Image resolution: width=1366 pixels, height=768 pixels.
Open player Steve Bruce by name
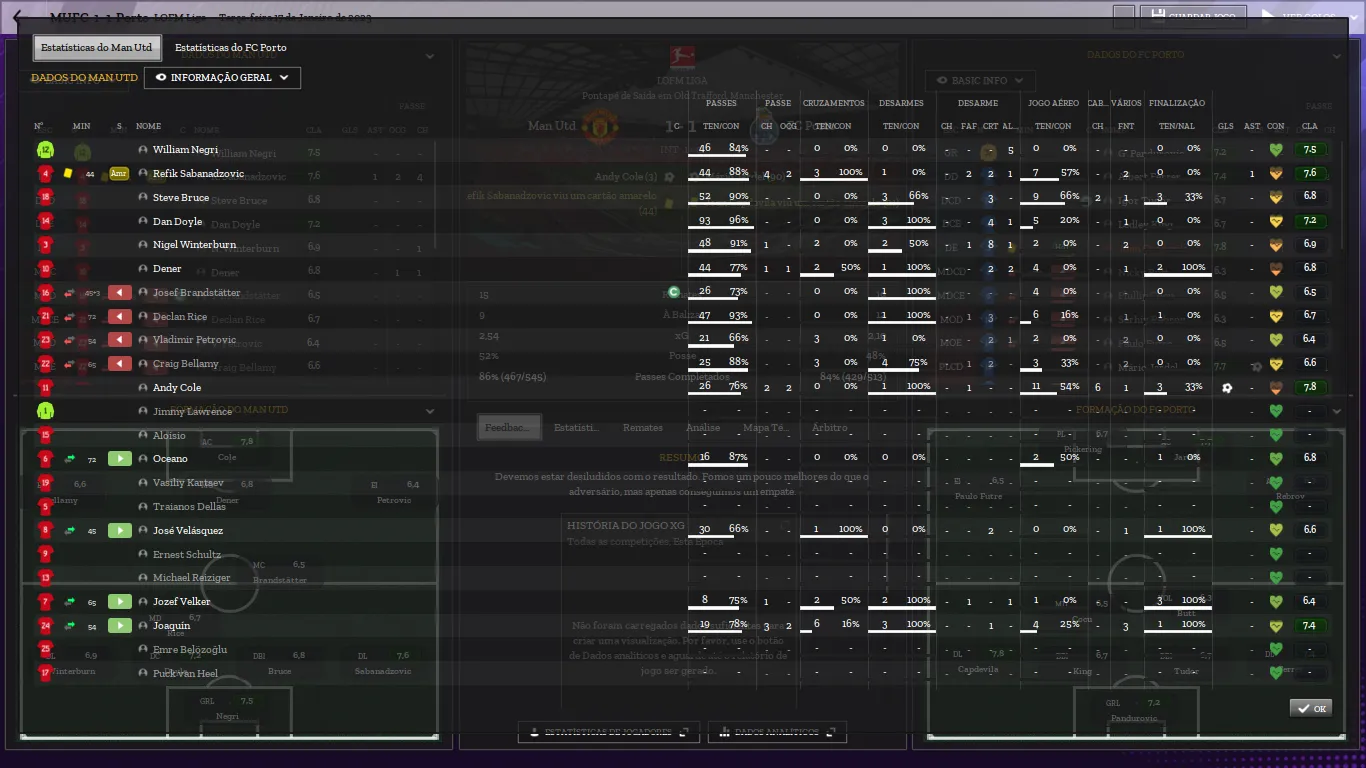point(181,198)
